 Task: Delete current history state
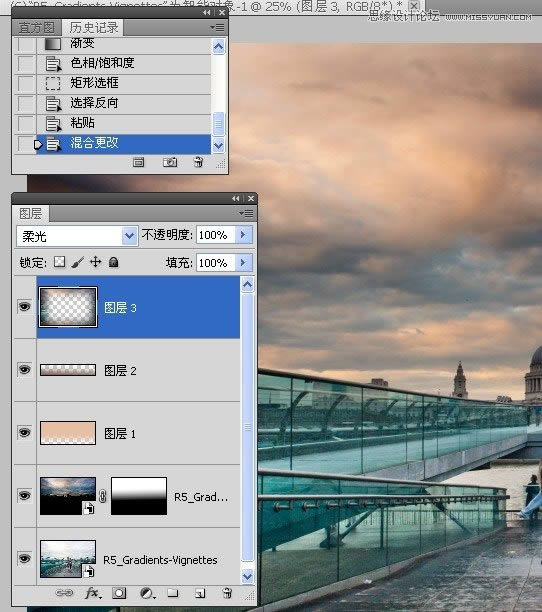(x=198, y=162)
